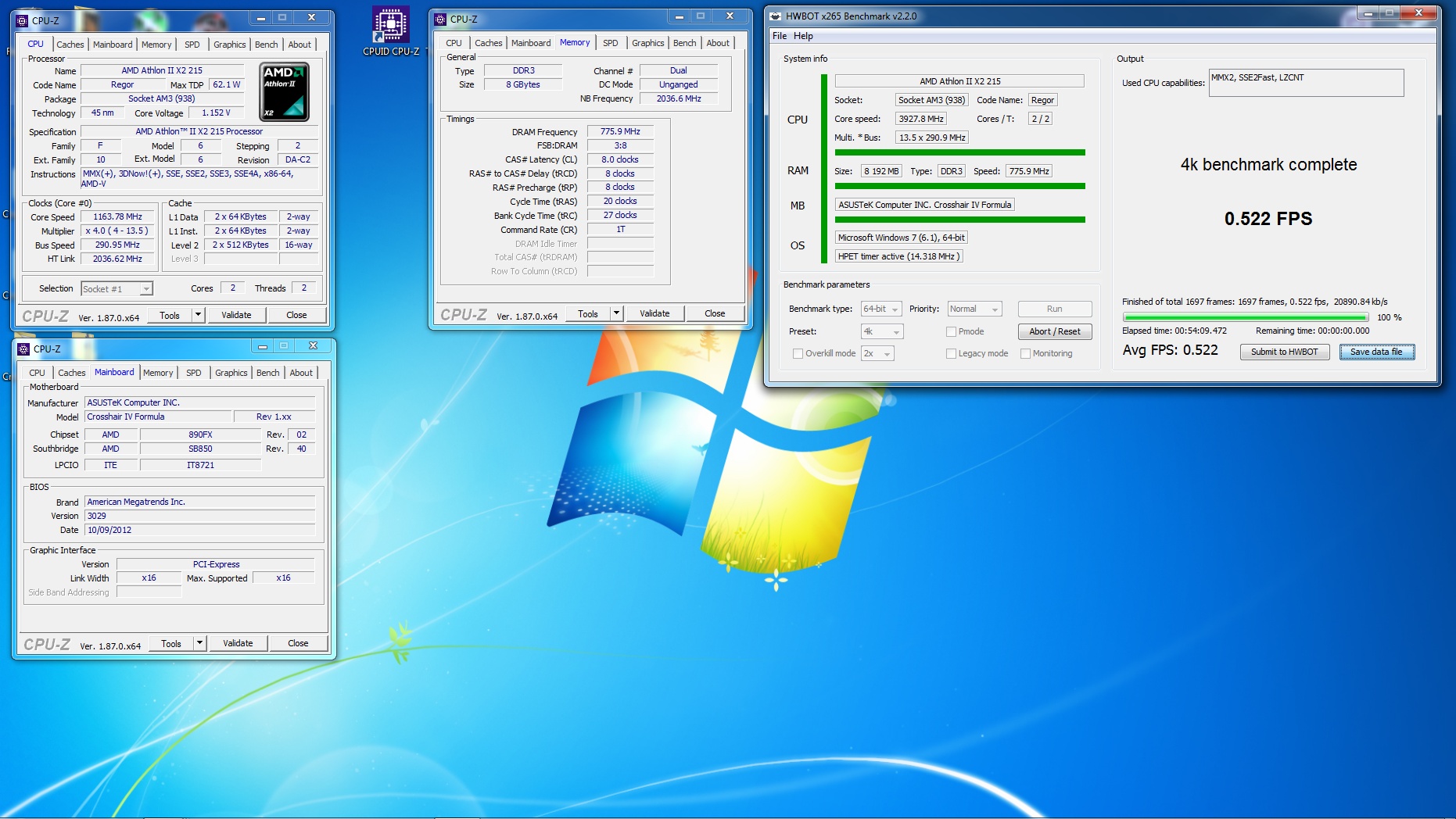The image size is (1456, 819).
Task: Click the green bar below RAM info
Action: coord(959,186)
